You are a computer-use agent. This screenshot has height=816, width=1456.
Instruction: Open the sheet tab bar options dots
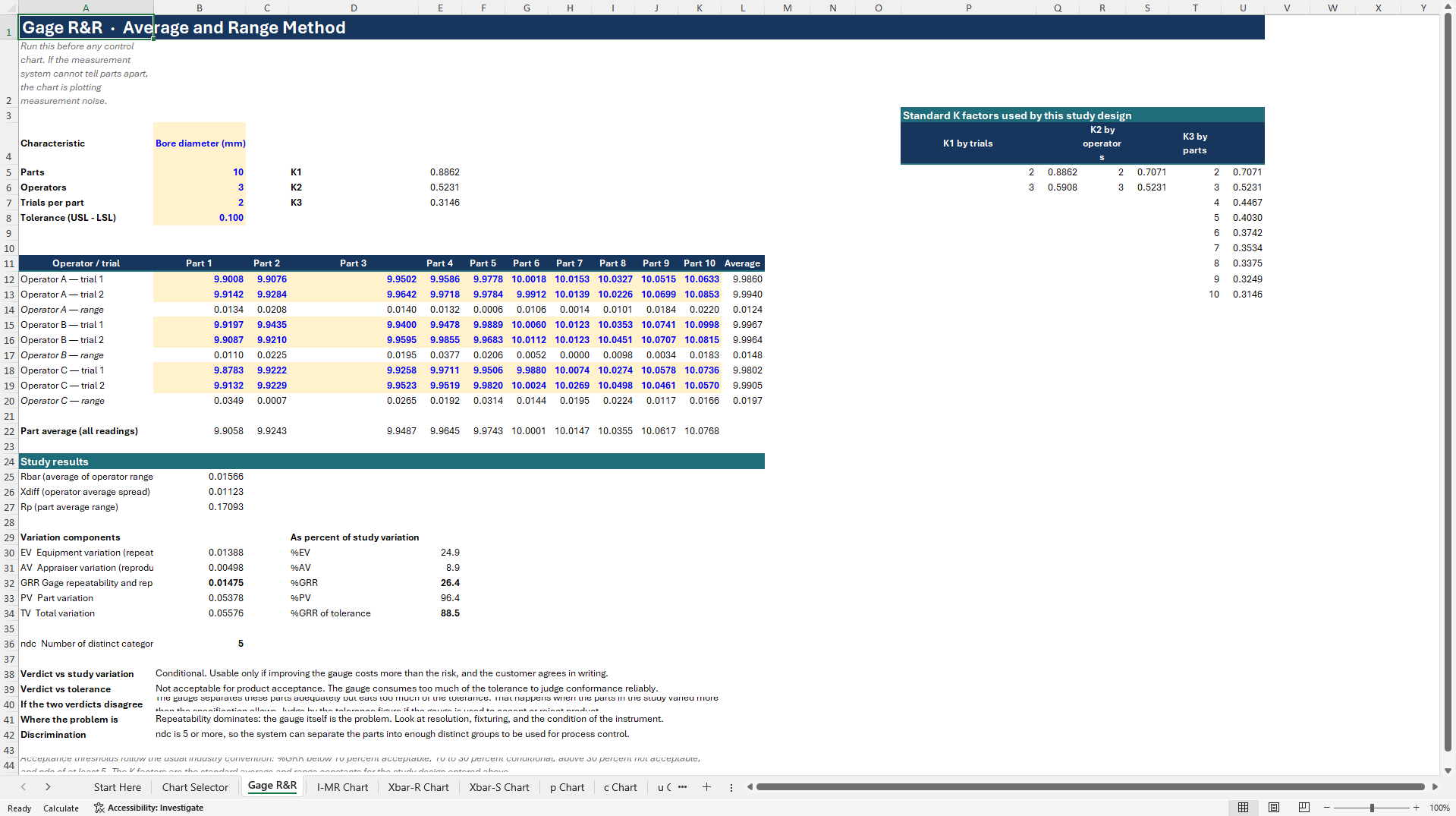(x=731, y=788)
